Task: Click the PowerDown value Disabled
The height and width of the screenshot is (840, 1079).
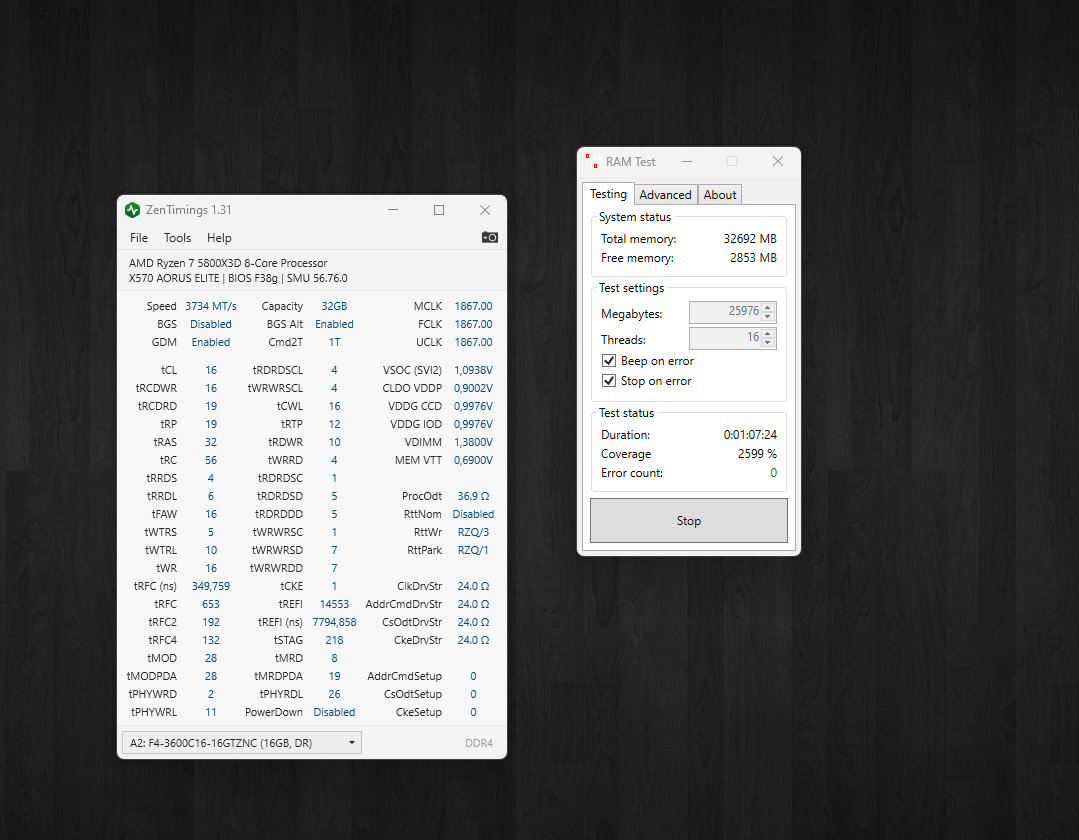Action: [334, 712]
